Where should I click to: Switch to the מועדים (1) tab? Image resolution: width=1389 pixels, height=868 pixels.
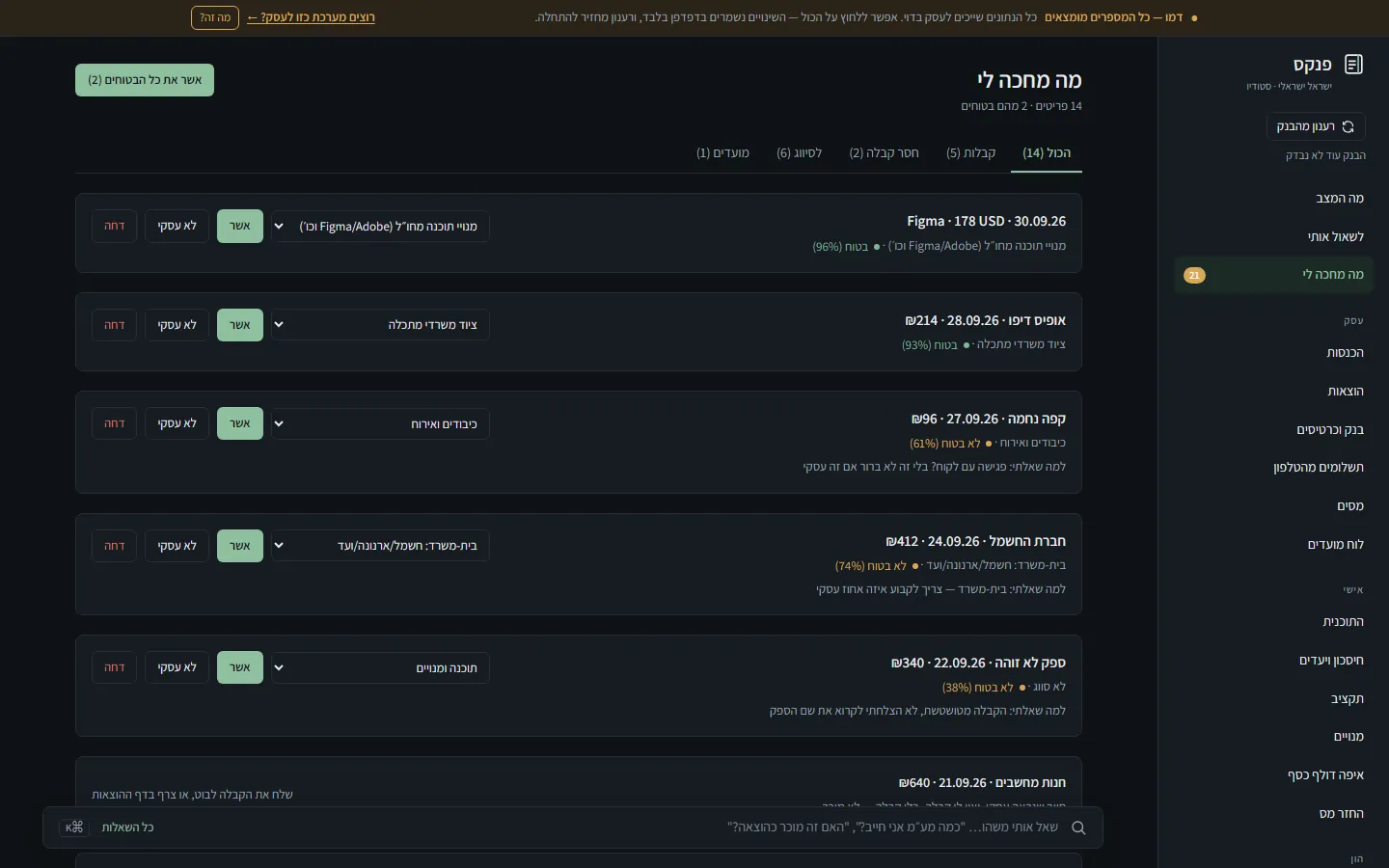pyautogui.click(x=722, y=153)
